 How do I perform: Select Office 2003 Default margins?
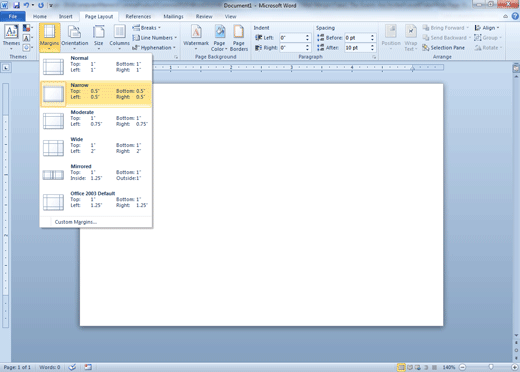(x=96, y=201)
